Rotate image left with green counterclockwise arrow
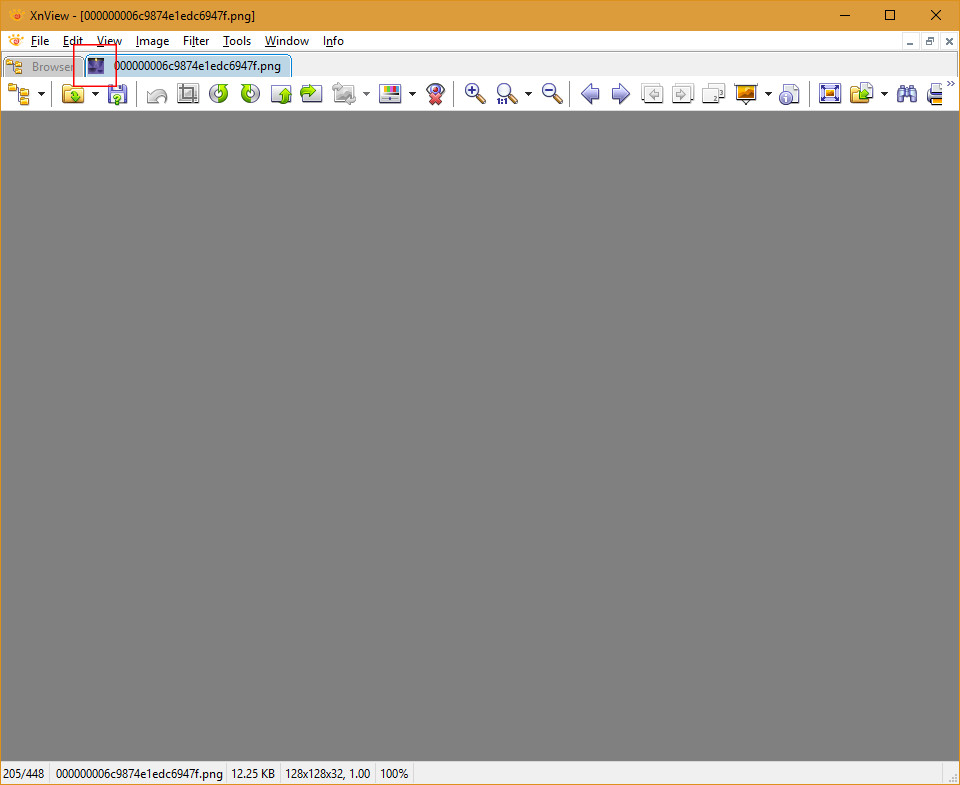The width and height of the screenshot is (960, 785). [218, 94]
